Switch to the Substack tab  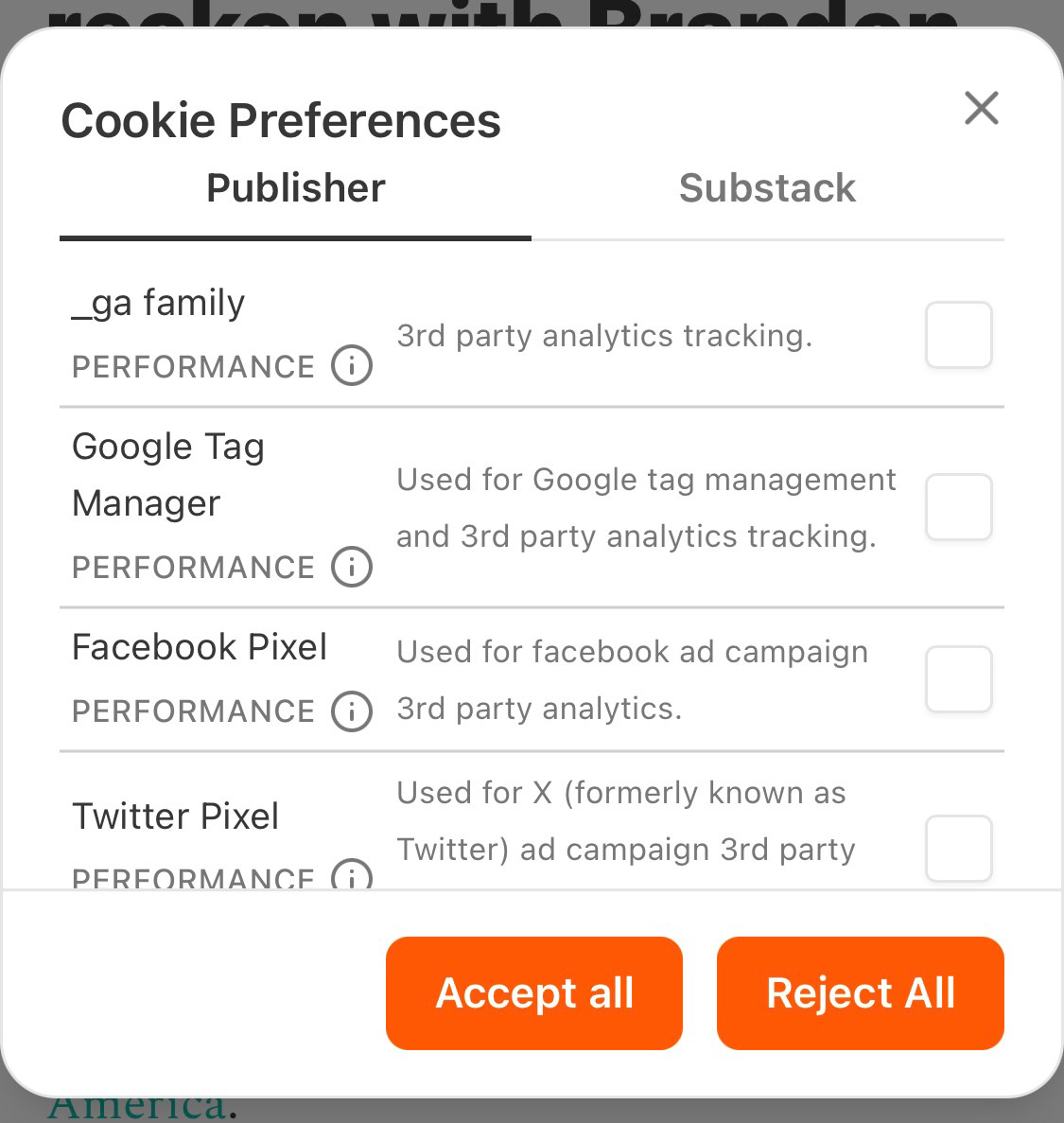[x=767, y=188]
